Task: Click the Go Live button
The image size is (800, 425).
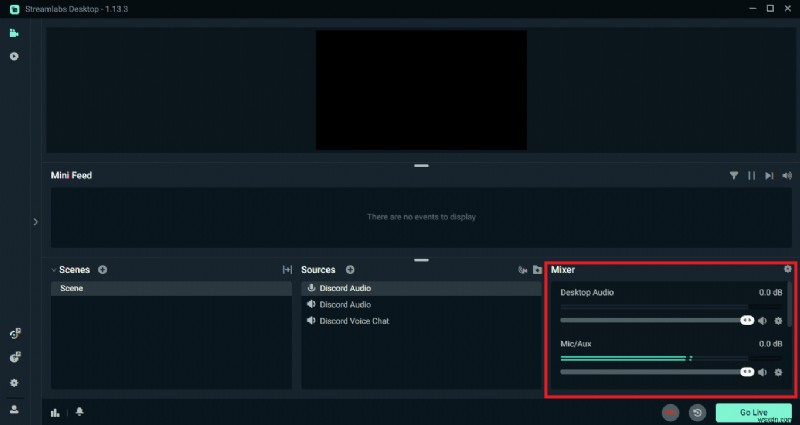Action: [x=753, y=412]
